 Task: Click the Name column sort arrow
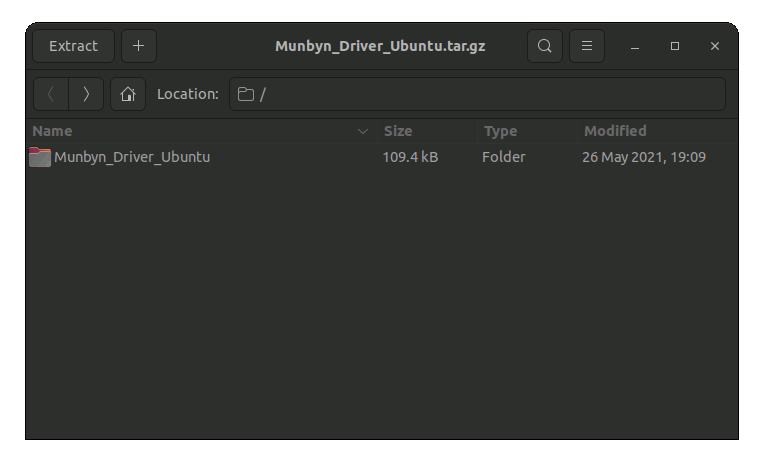coord(363,131)
